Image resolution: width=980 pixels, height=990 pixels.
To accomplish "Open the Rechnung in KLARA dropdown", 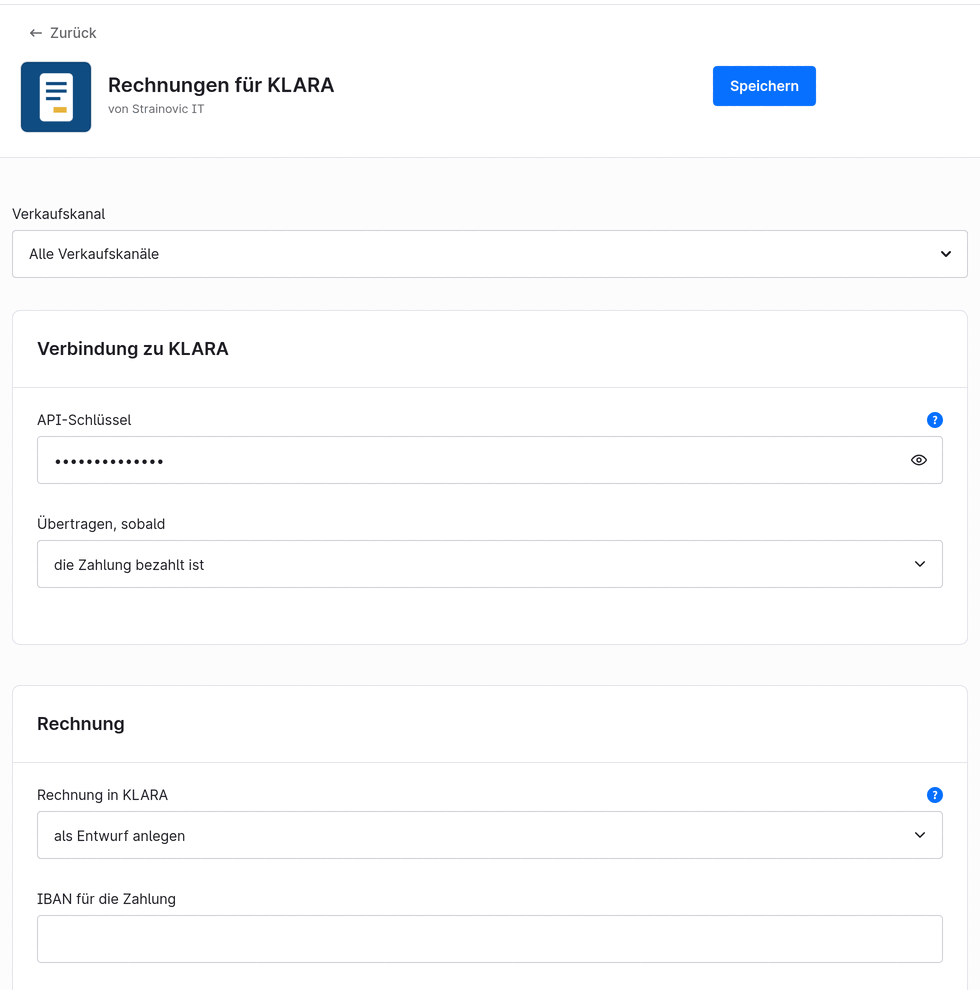I will click(490, 835).
